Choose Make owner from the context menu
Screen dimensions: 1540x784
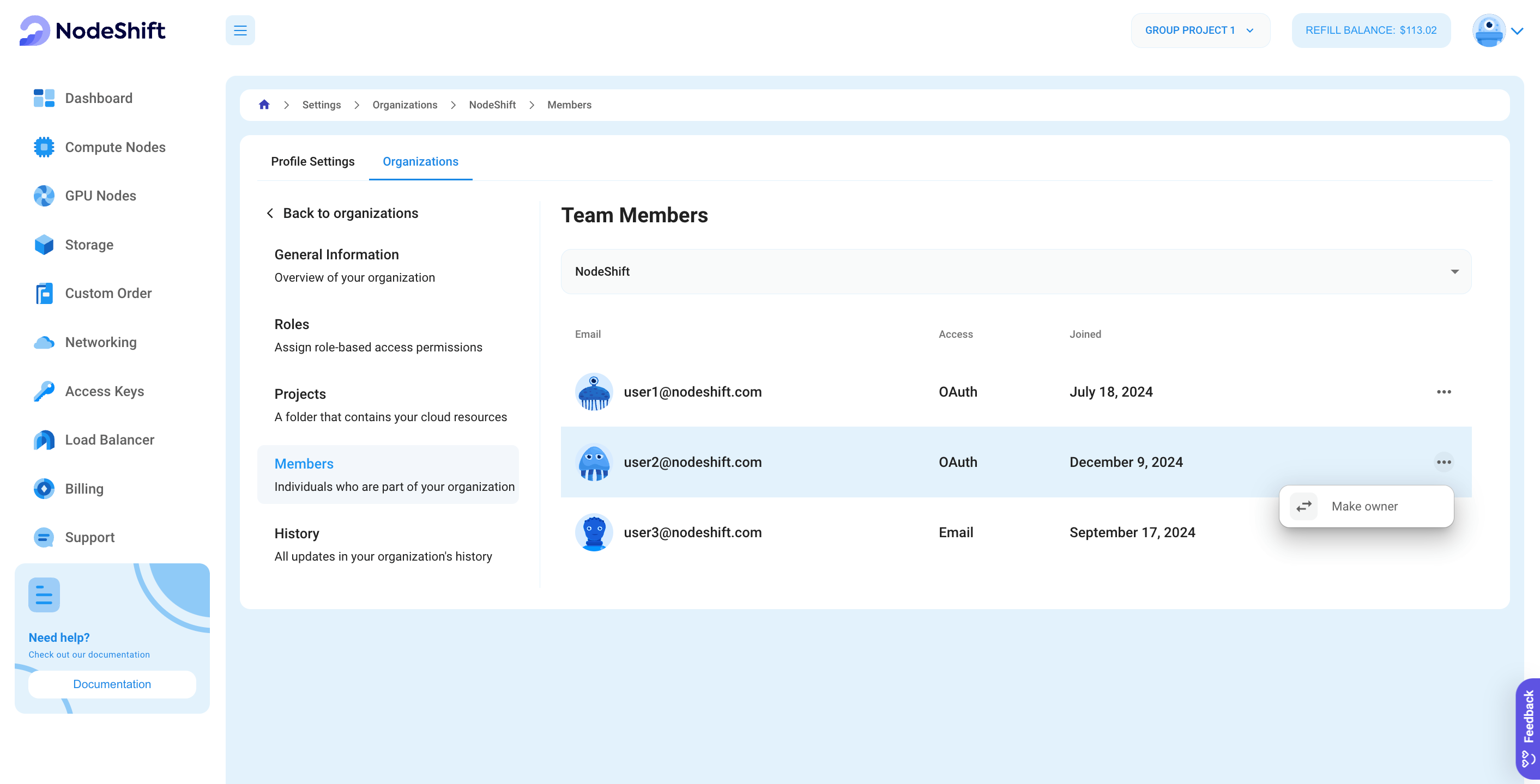pyautogui.click(x=1366, y=506)
